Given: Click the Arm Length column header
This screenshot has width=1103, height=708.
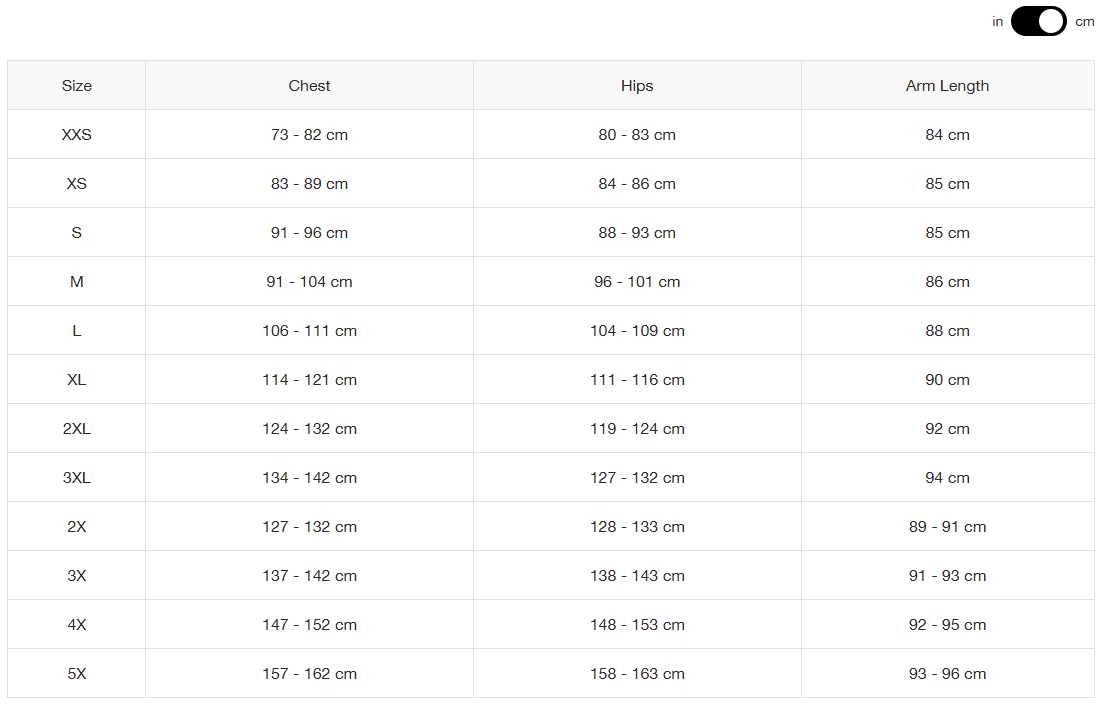Looking at the screenshot, I should (x=947, y=86).
